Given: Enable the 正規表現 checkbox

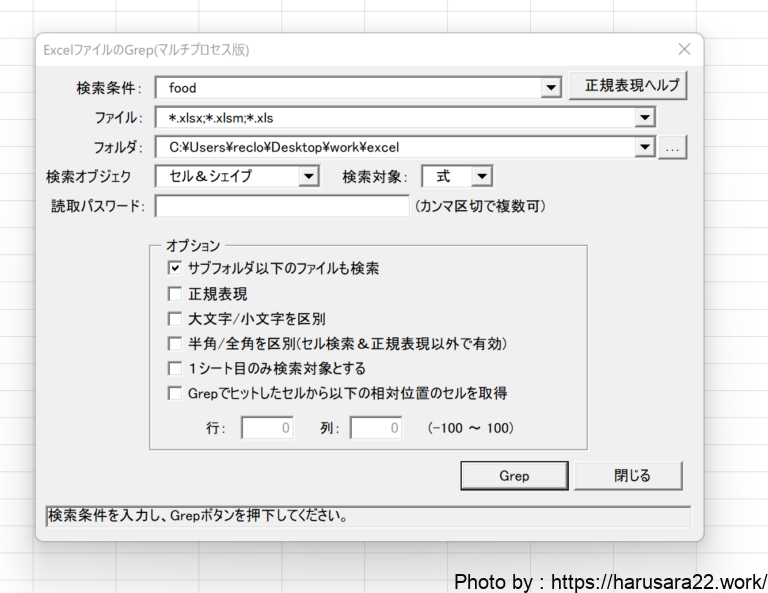Looking at the screenshot, I should pos(175,294).
